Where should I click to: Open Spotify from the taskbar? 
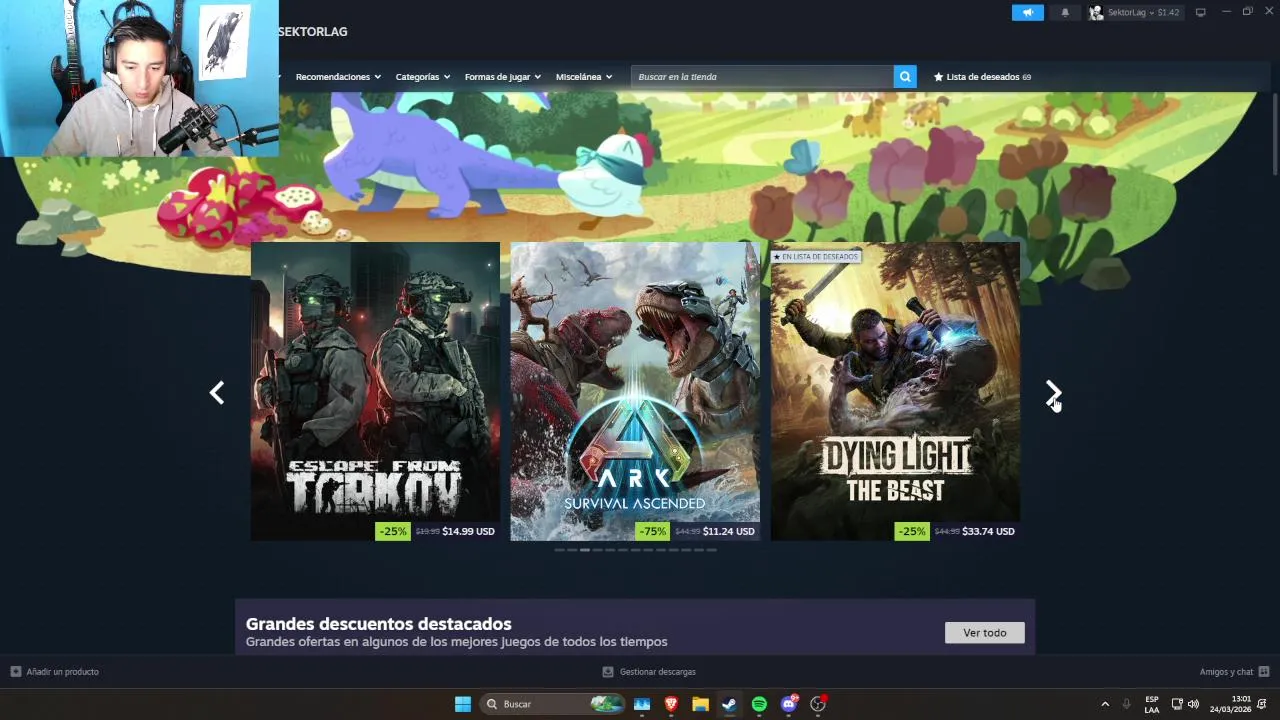click(759, 704)
